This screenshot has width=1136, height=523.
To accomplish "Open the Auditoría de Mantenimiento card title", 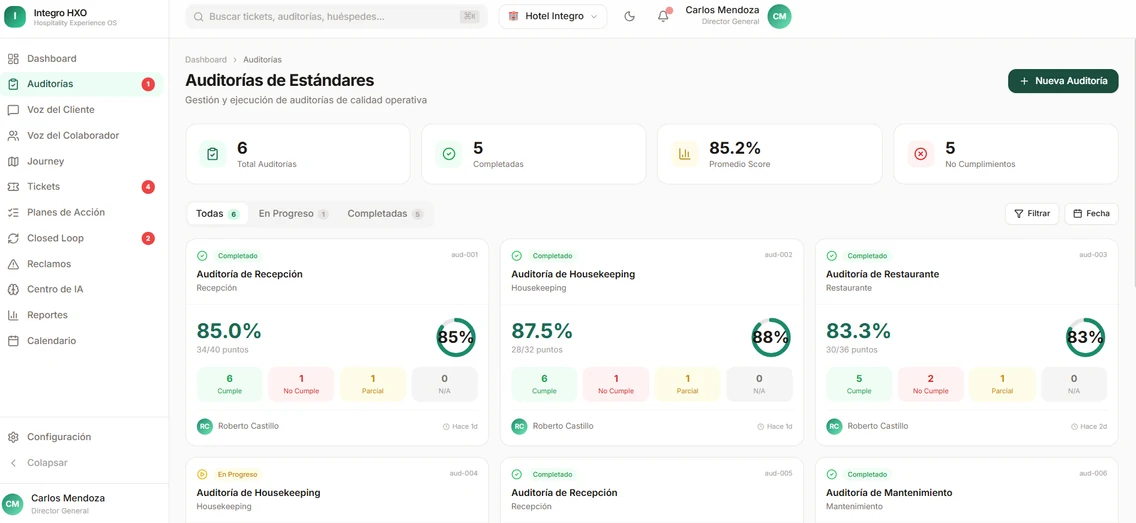I will click(x=889, y=493).
